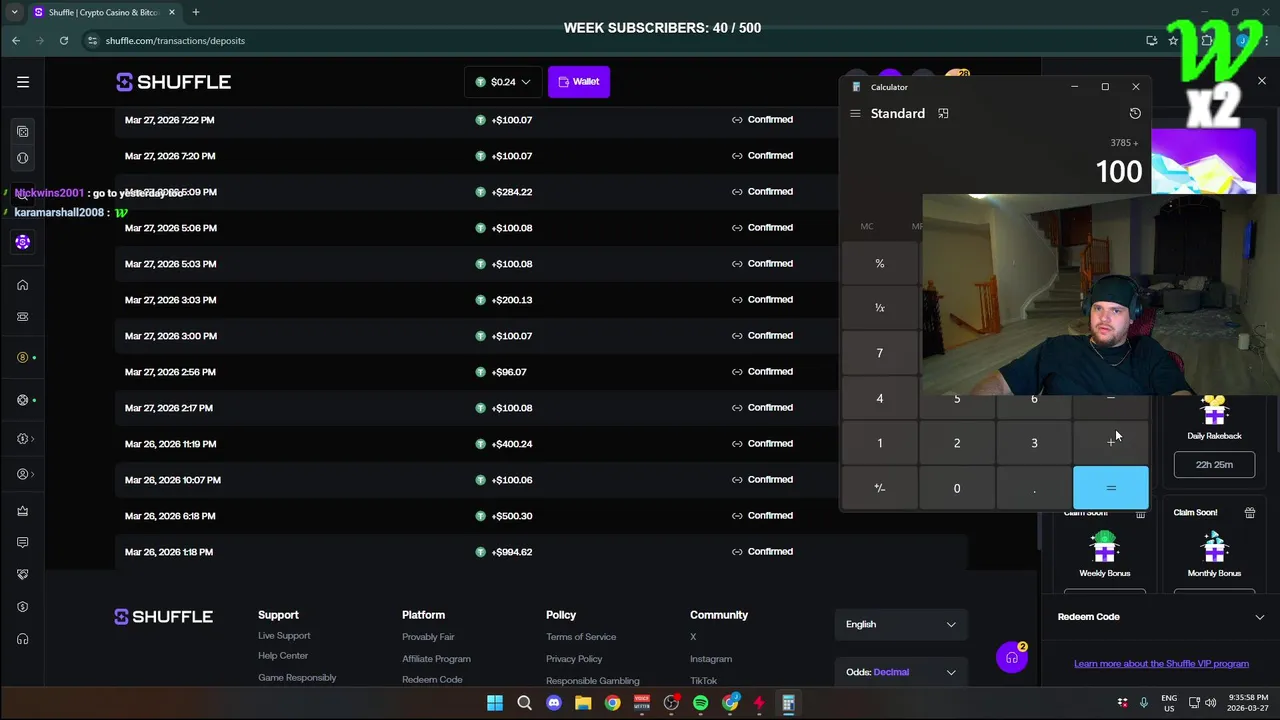Image resolution: width=1280 pixels, height=720 pixels.
Task: Open the headset support sidebar icon
Action: [x=22, y=639]
